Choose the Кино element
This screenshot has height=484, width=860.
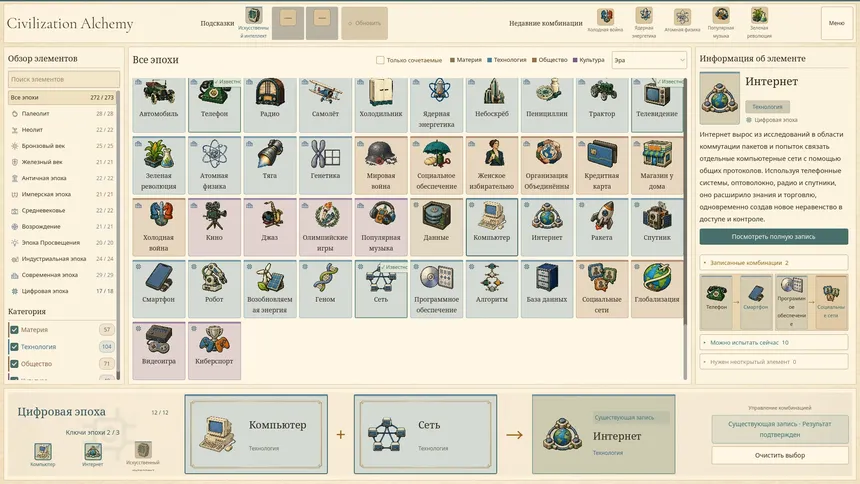coord(214,227)
